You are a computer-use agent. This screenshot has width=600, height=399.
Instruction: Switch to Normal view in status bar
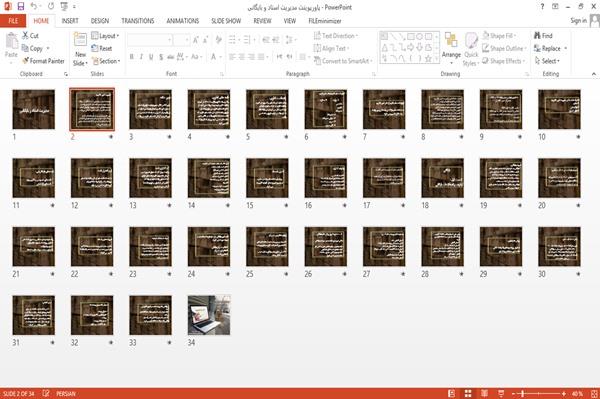[452, 393]
